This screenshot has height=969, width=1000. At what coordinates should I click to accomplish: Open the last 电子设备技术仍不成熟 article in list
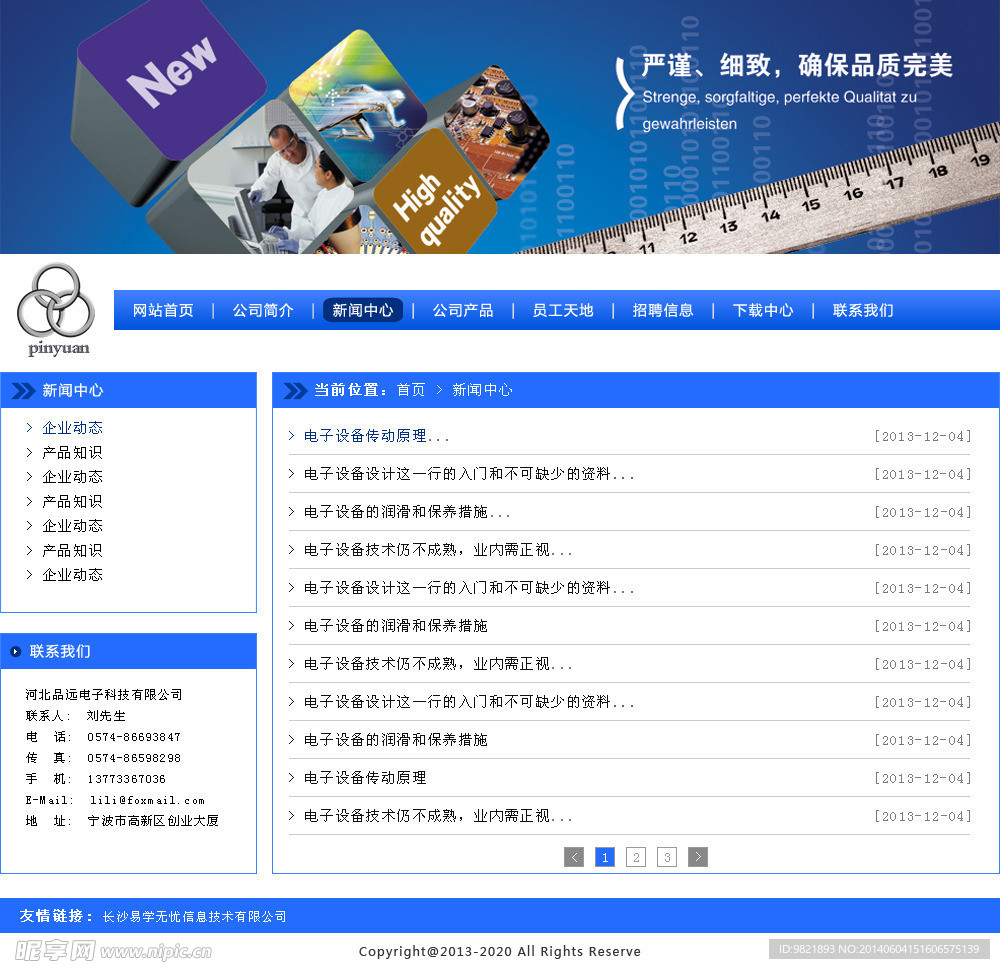coord(438,815)
